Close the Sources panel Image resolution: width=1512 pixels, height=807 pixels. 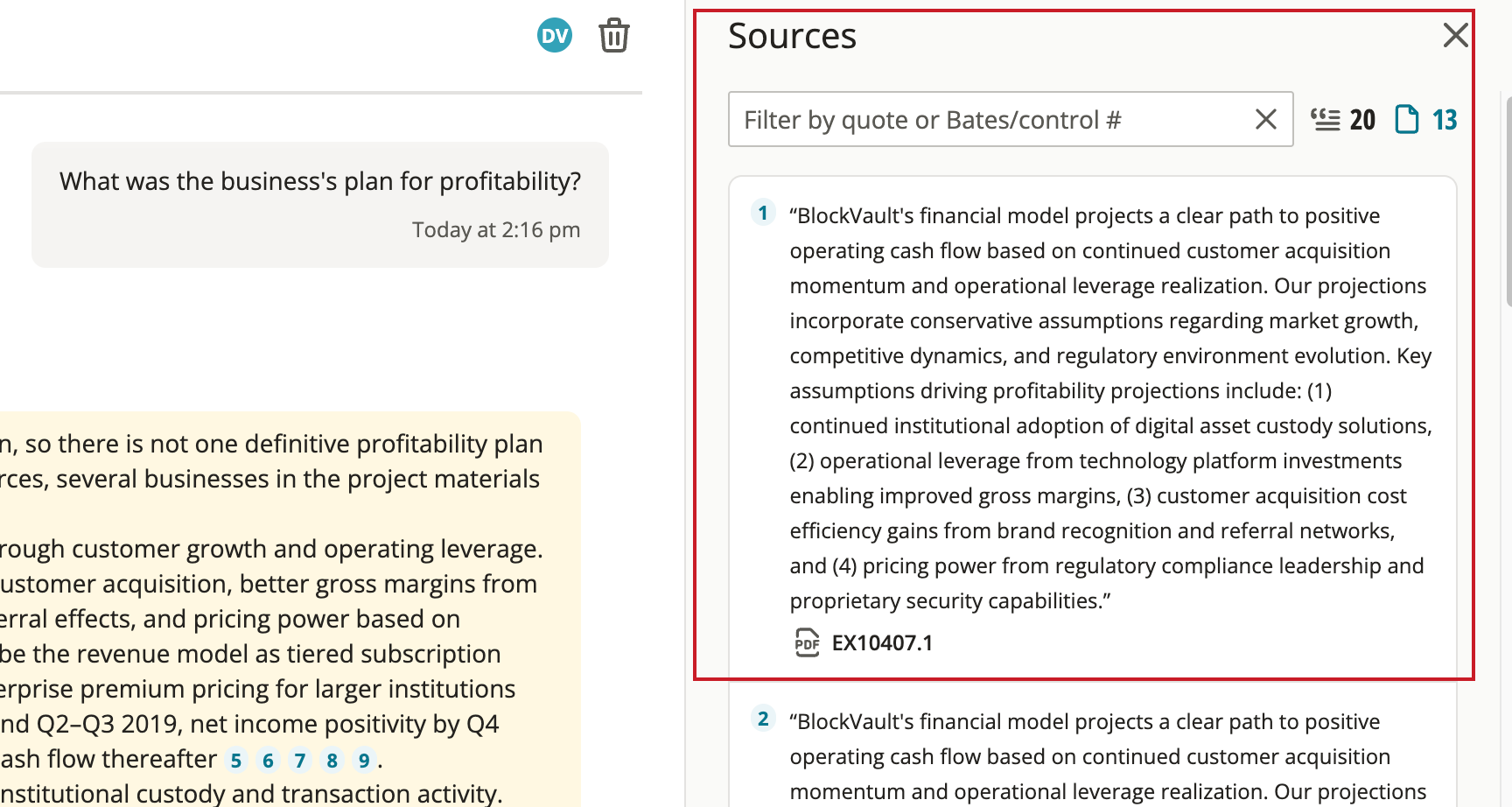tap(1455, 35)
